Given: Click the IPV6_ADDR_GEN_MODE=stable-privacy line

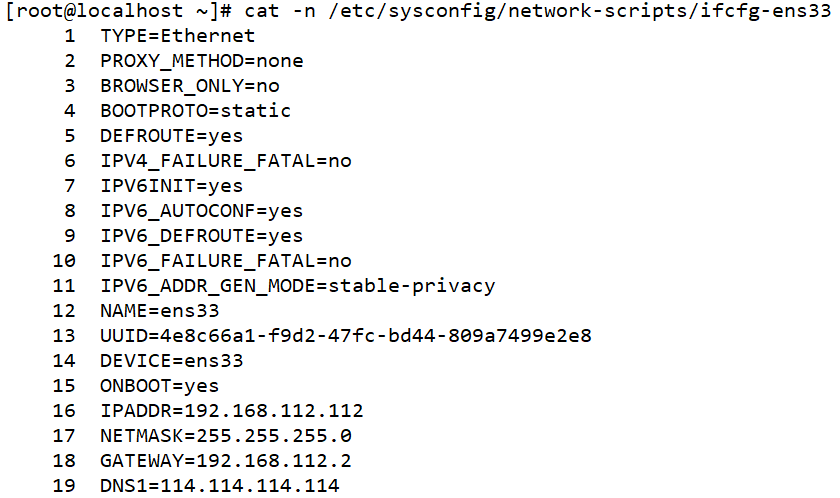Looking at the screenshot, I should point(298,286).
